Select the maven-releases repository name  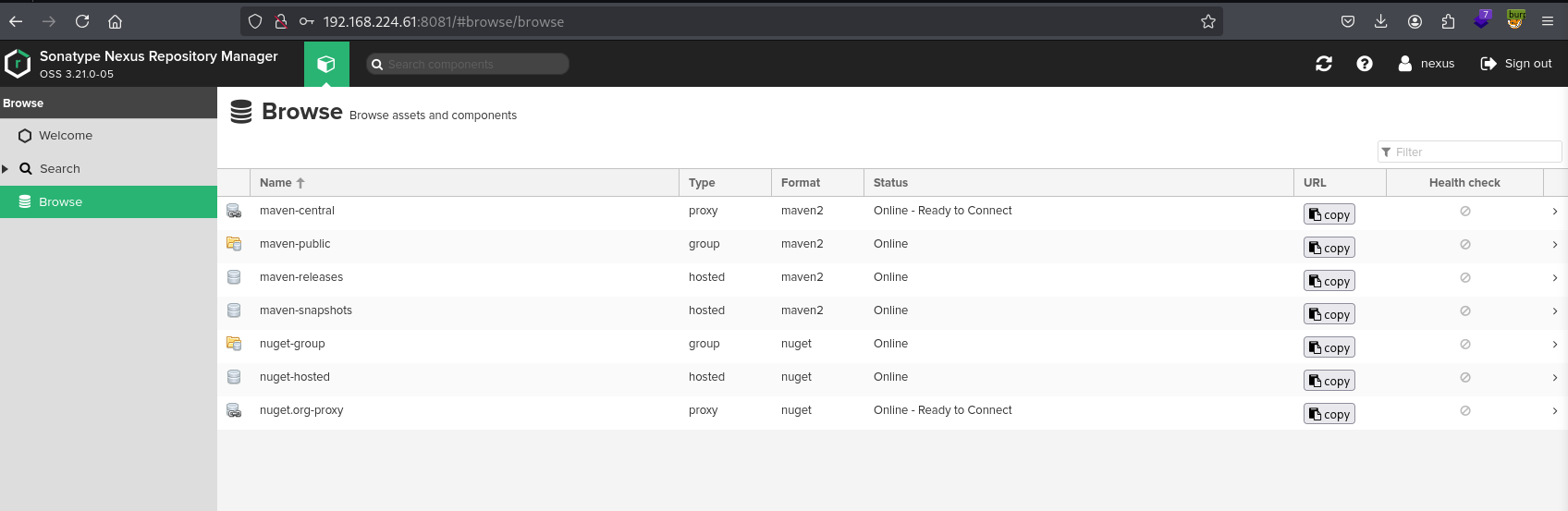click(x=301, y=277)
